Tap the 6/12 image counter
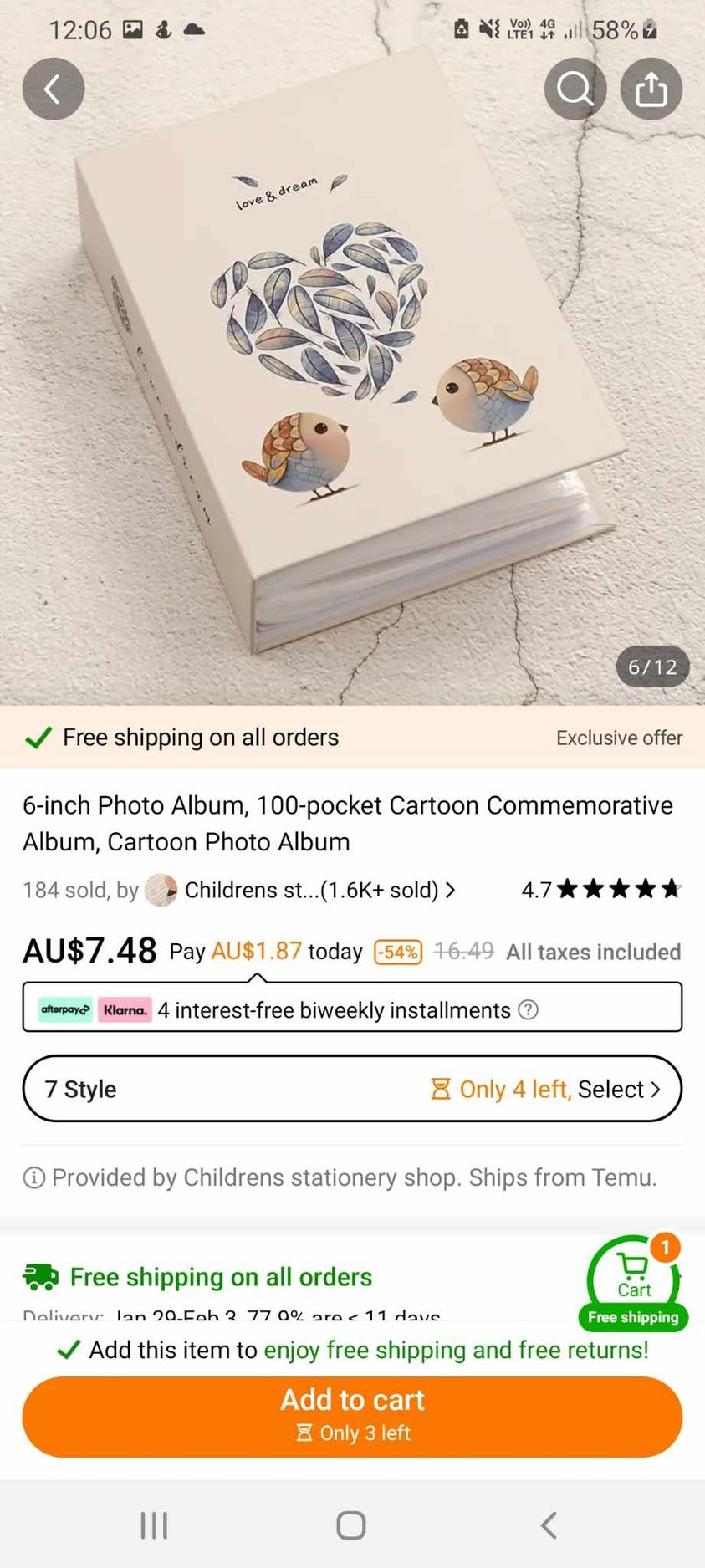705x1568 pixels. click(652, 667)
